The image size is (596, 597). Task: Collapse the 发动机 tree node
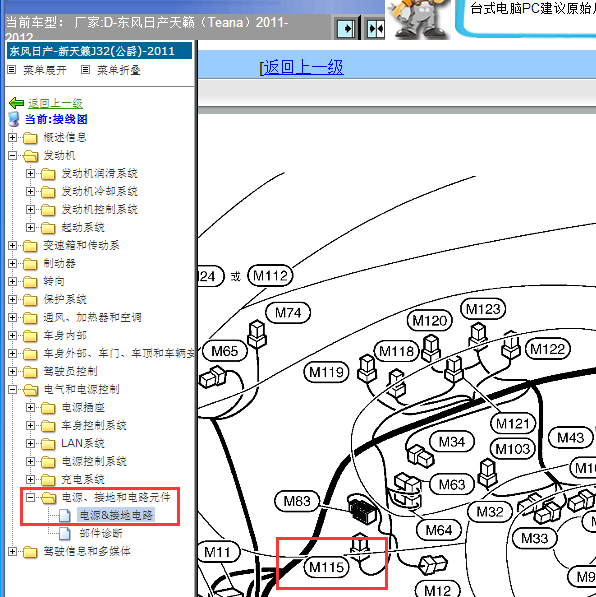tap(12, 155)
